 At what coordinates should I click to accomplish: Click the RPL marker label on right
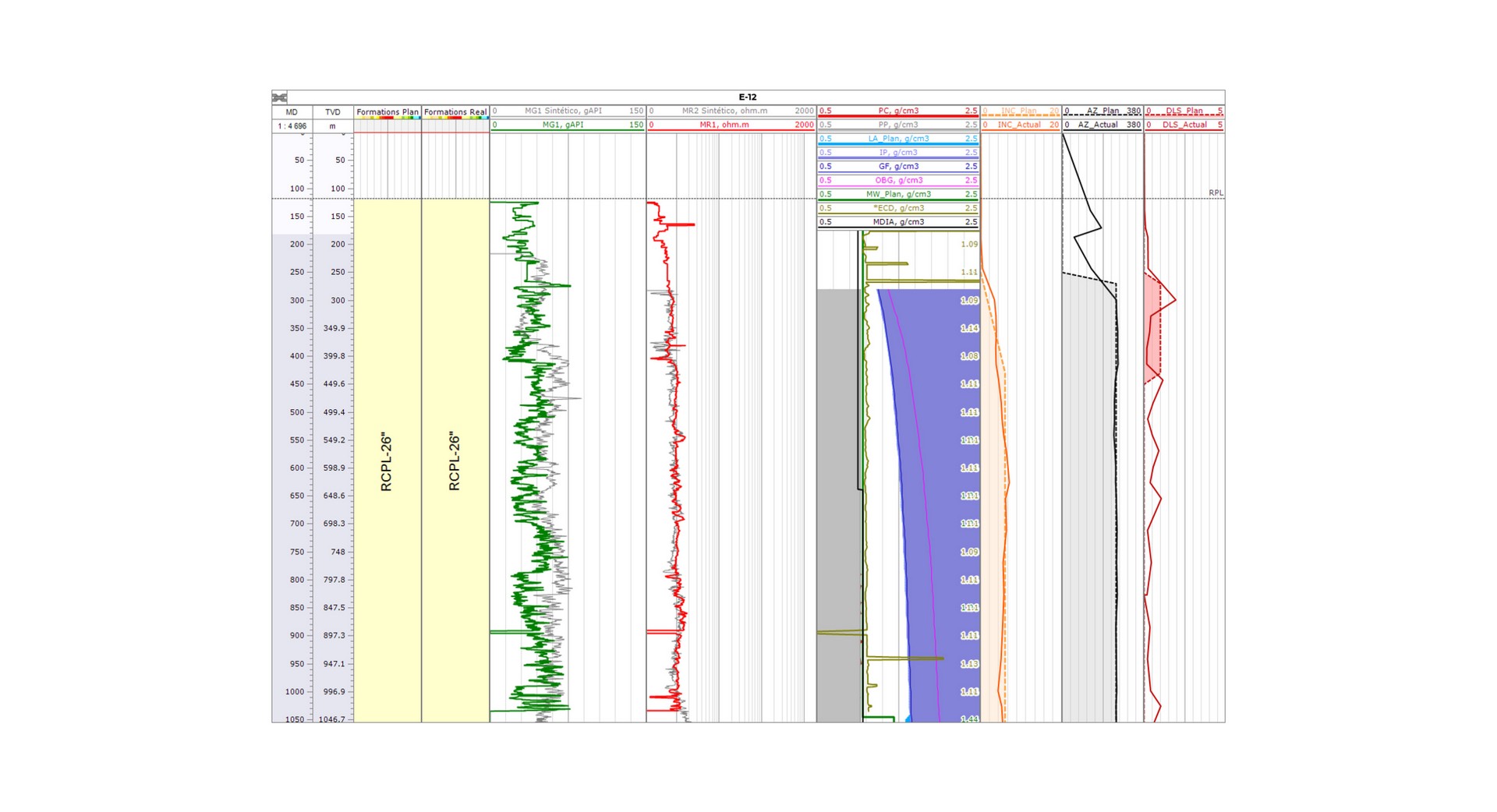tap(1215, 192)
